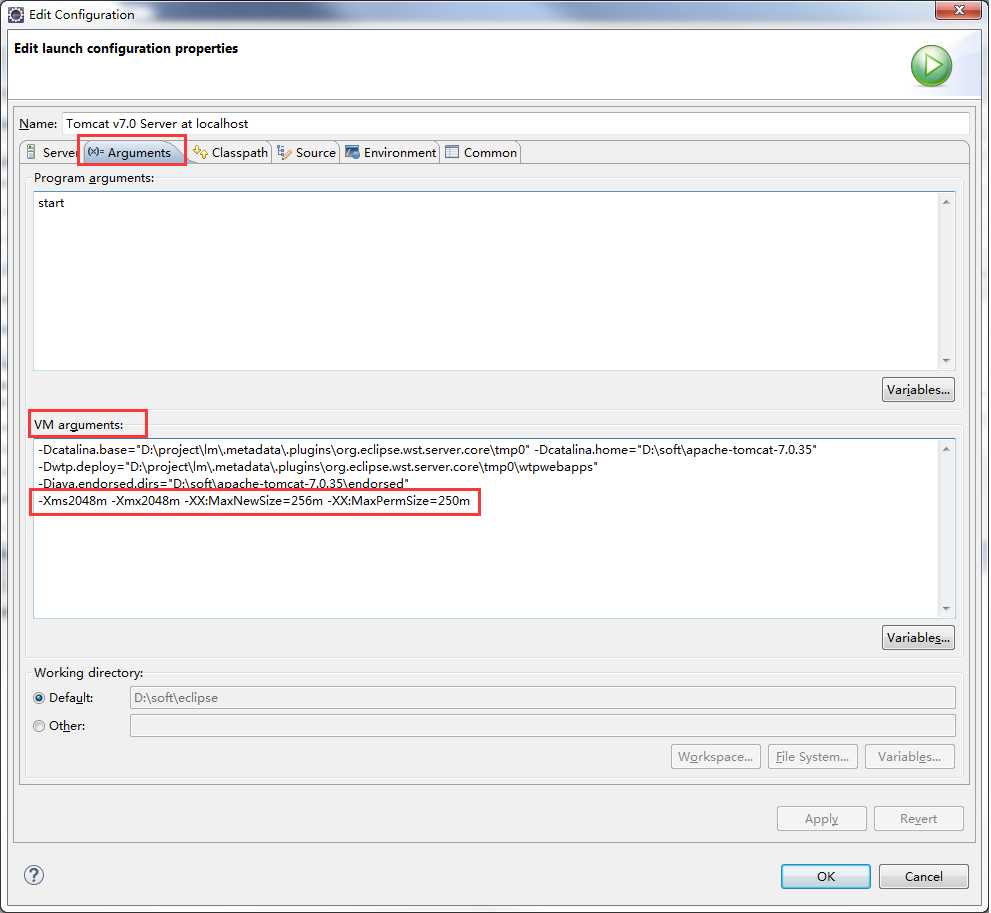Image resolution: width=991 pixels, height=913 pixels.
Task: Click the Apply button
Action: pos(821,818)
